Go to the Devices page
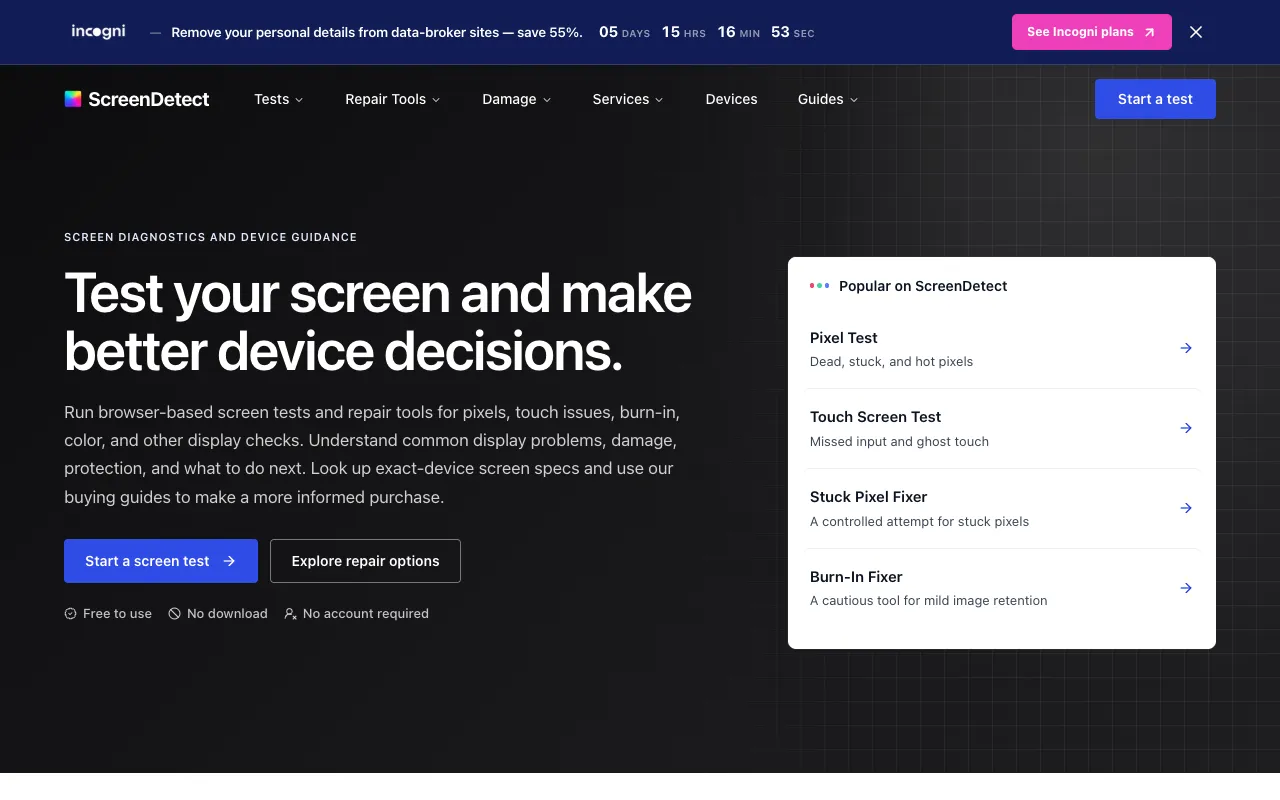Viewport: 1280px width, 800px height. pyautogui.click(x=731, y=99)
